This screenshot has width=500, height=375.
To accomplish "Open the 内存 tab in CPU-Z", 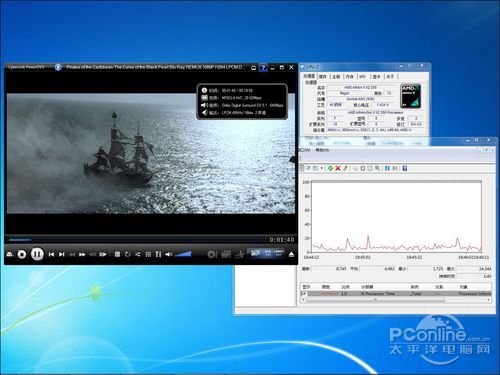I will (x=349, y=77).
